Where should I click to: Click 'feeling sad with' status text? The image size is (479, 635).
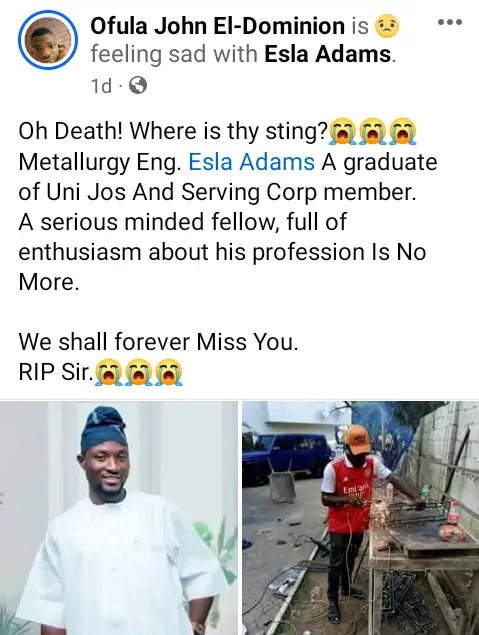tap(174, 55)
